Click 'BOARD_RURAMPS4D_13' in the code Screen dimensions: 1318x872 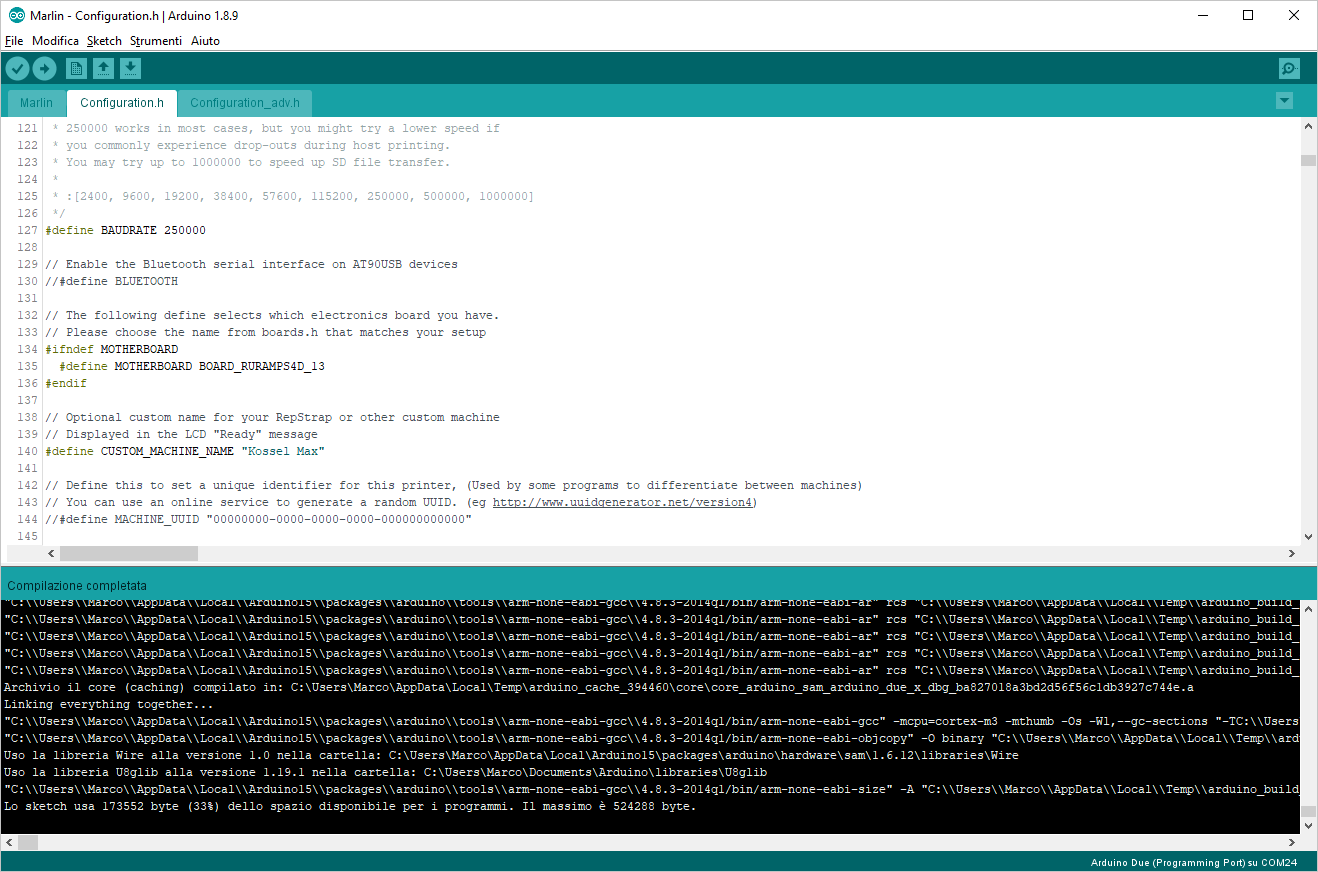[x=261, y=366]
